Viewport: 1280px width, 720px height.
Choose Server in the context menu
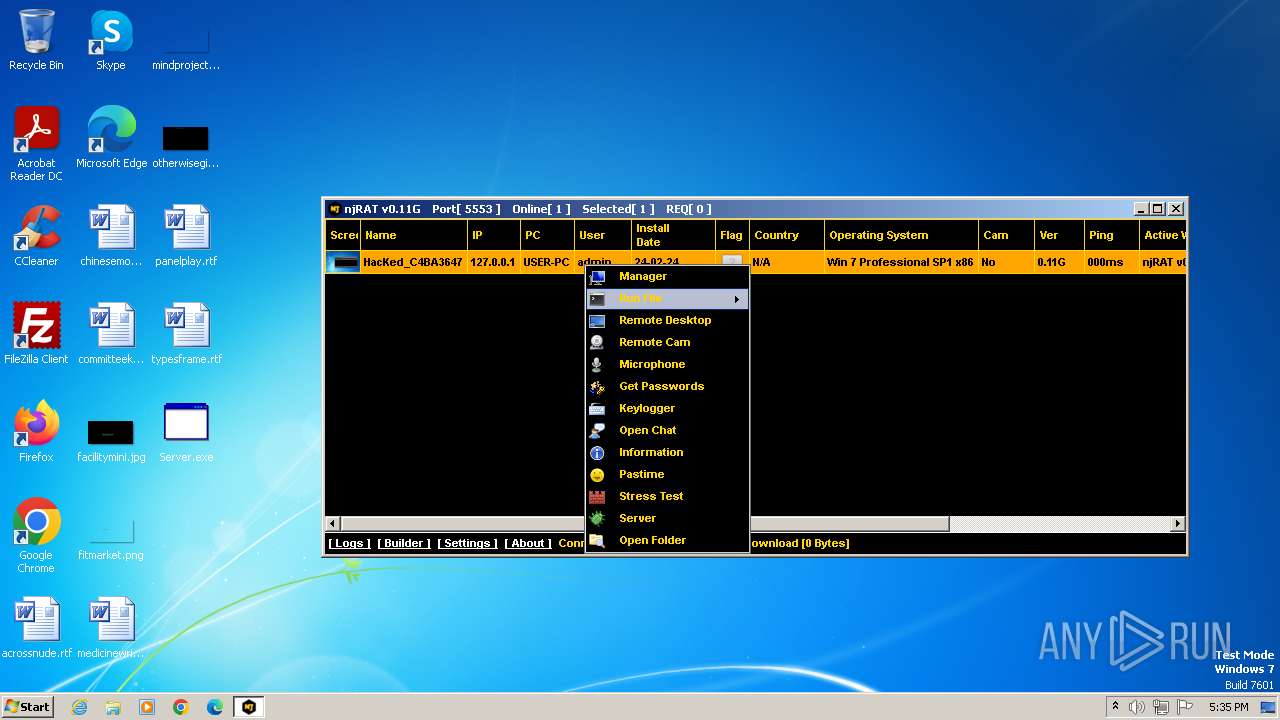667,518
